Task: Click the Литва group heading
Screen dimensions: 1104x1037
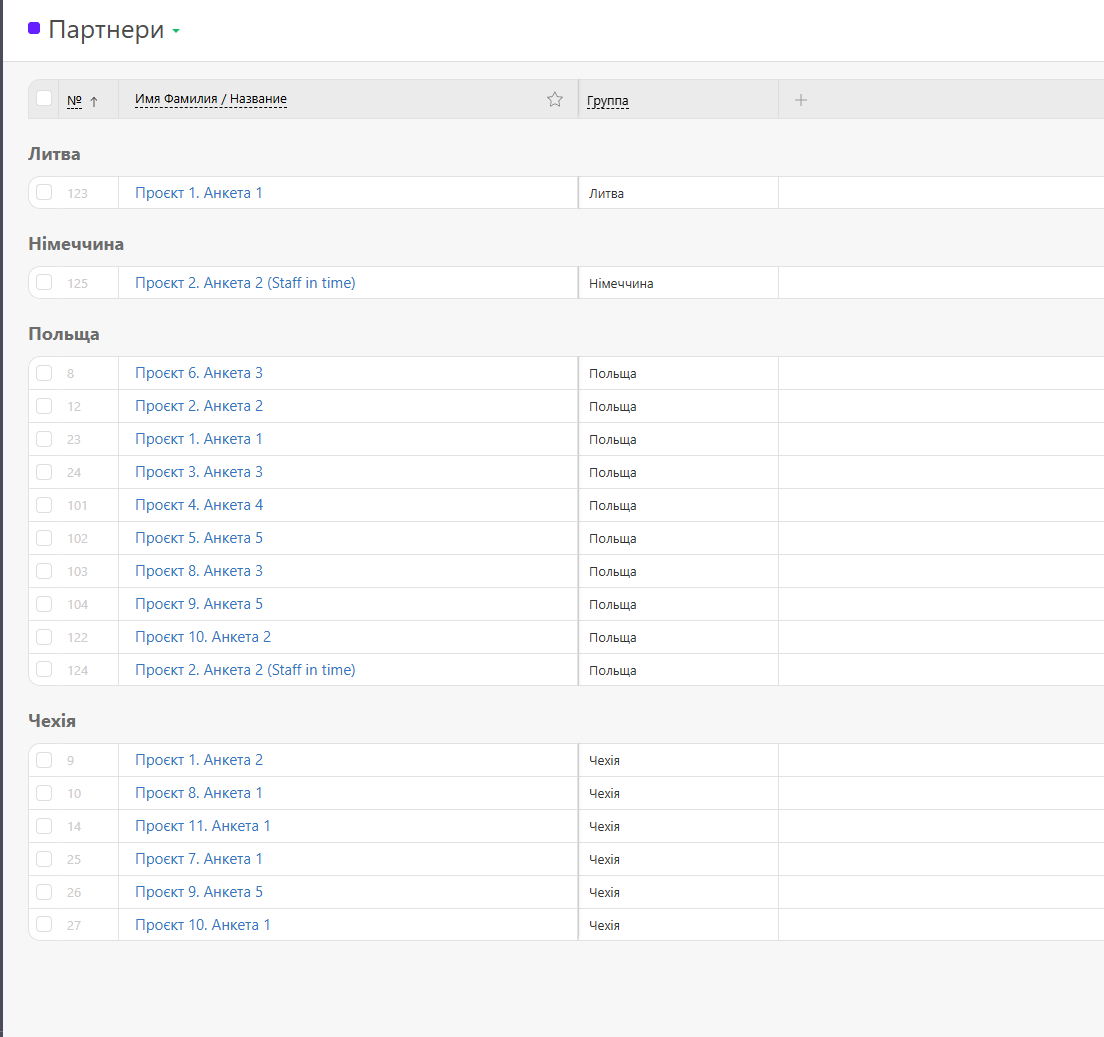Action: click(54, 154)
